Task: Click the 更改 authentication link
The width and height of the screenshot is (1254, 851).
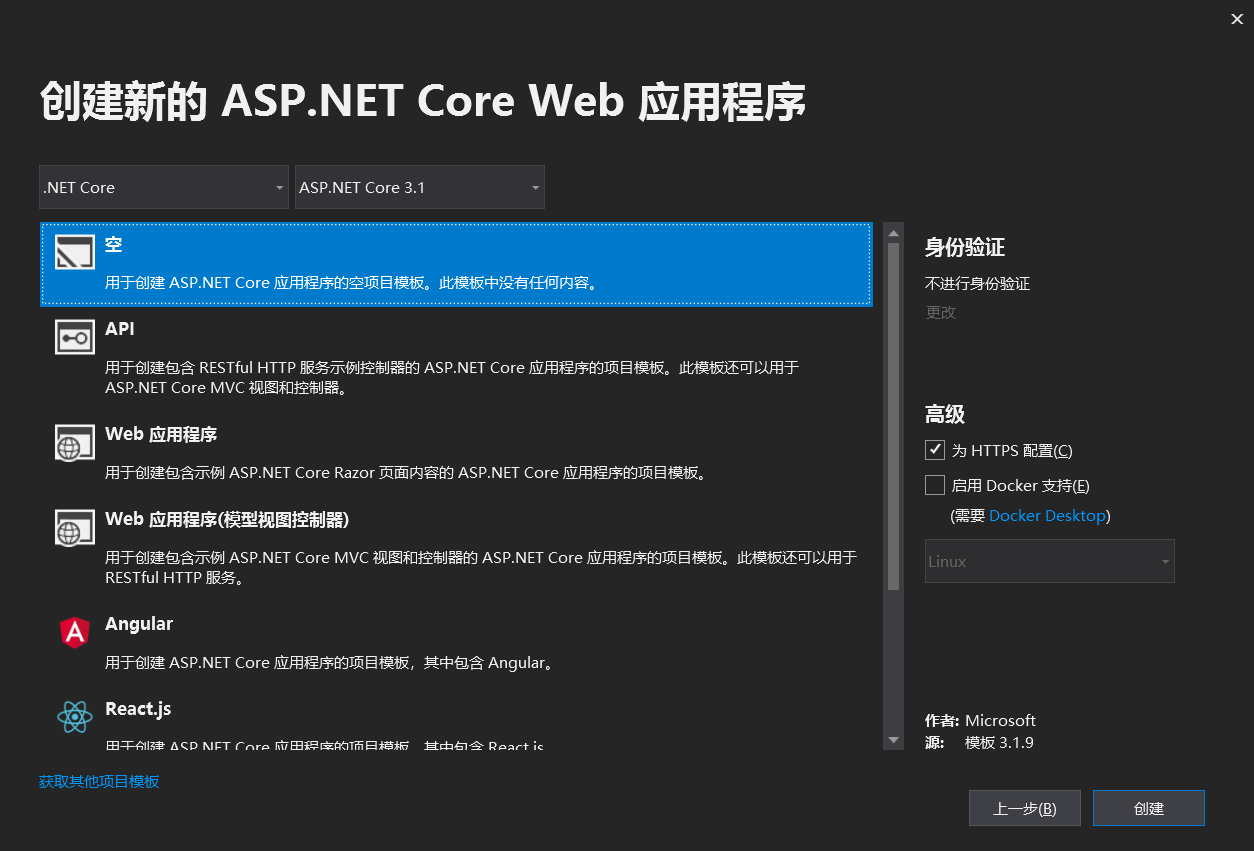Action: click(x=941, y=312)
